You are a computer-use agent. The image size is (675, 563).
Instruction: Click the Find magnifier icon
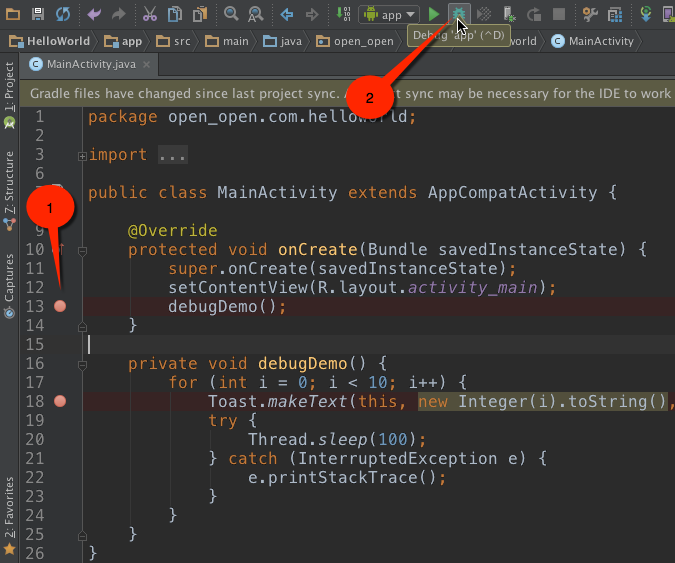click(231, 14)
